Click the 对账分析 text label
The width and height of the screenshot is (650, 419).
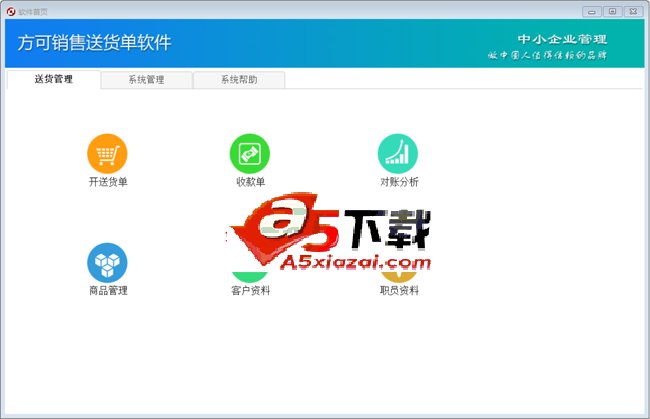click(x=399, y=182)
